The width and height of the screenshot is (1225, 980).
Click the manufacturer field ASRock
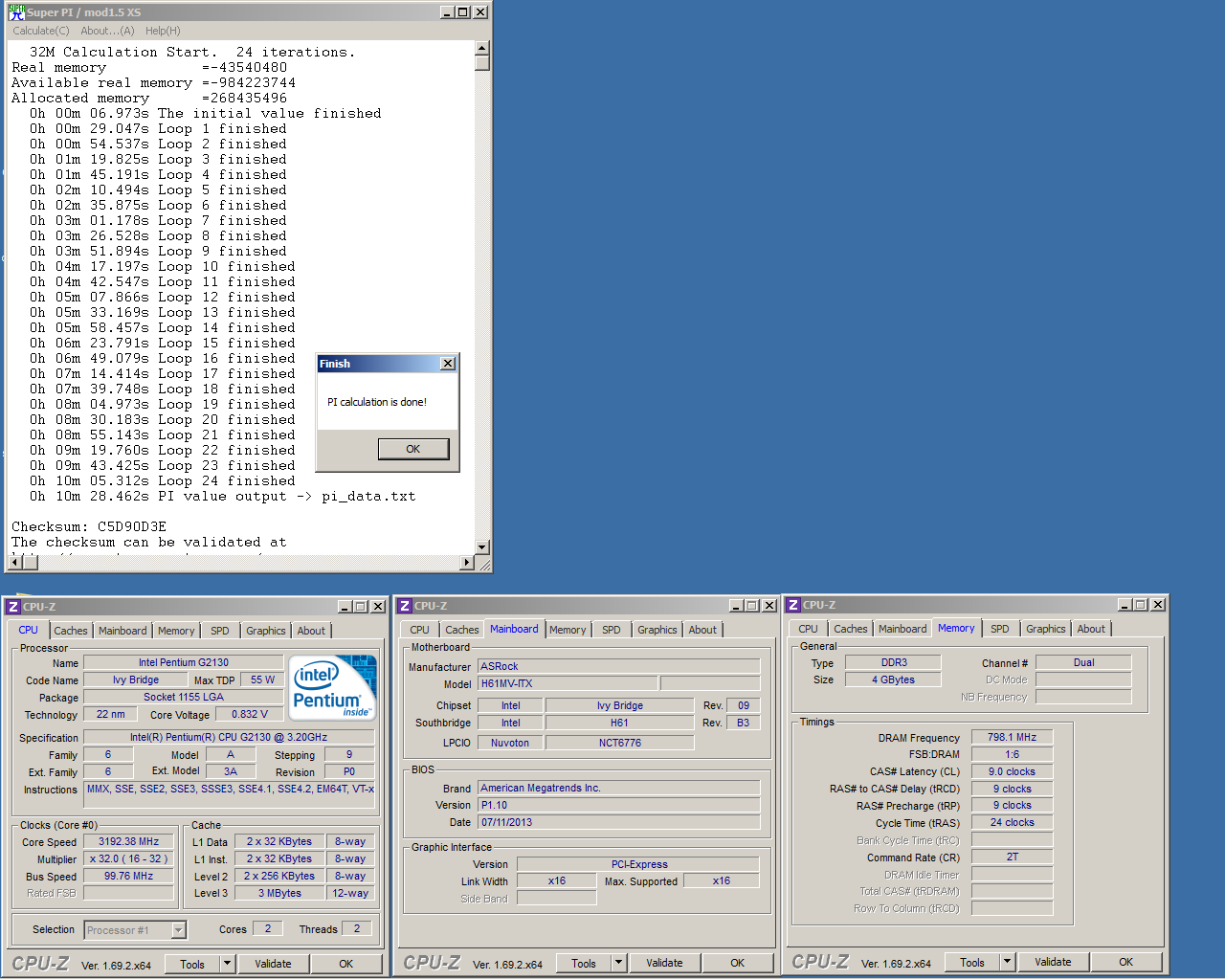pyautogui.click(x=618, y=666)
